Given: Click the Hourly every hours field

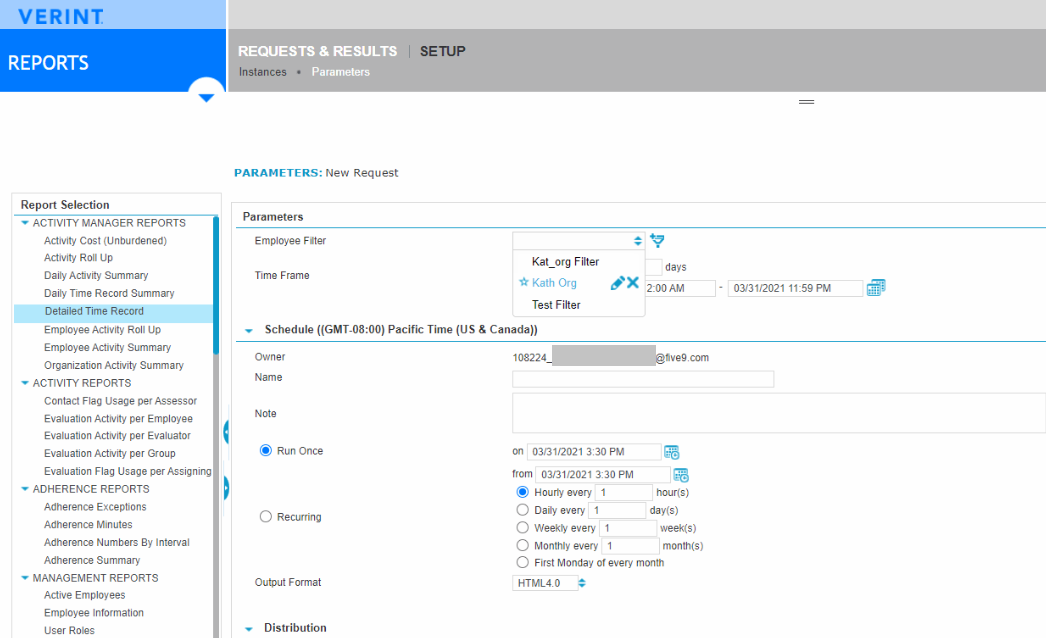Looking at the screenshot, I should coord(624,493).
